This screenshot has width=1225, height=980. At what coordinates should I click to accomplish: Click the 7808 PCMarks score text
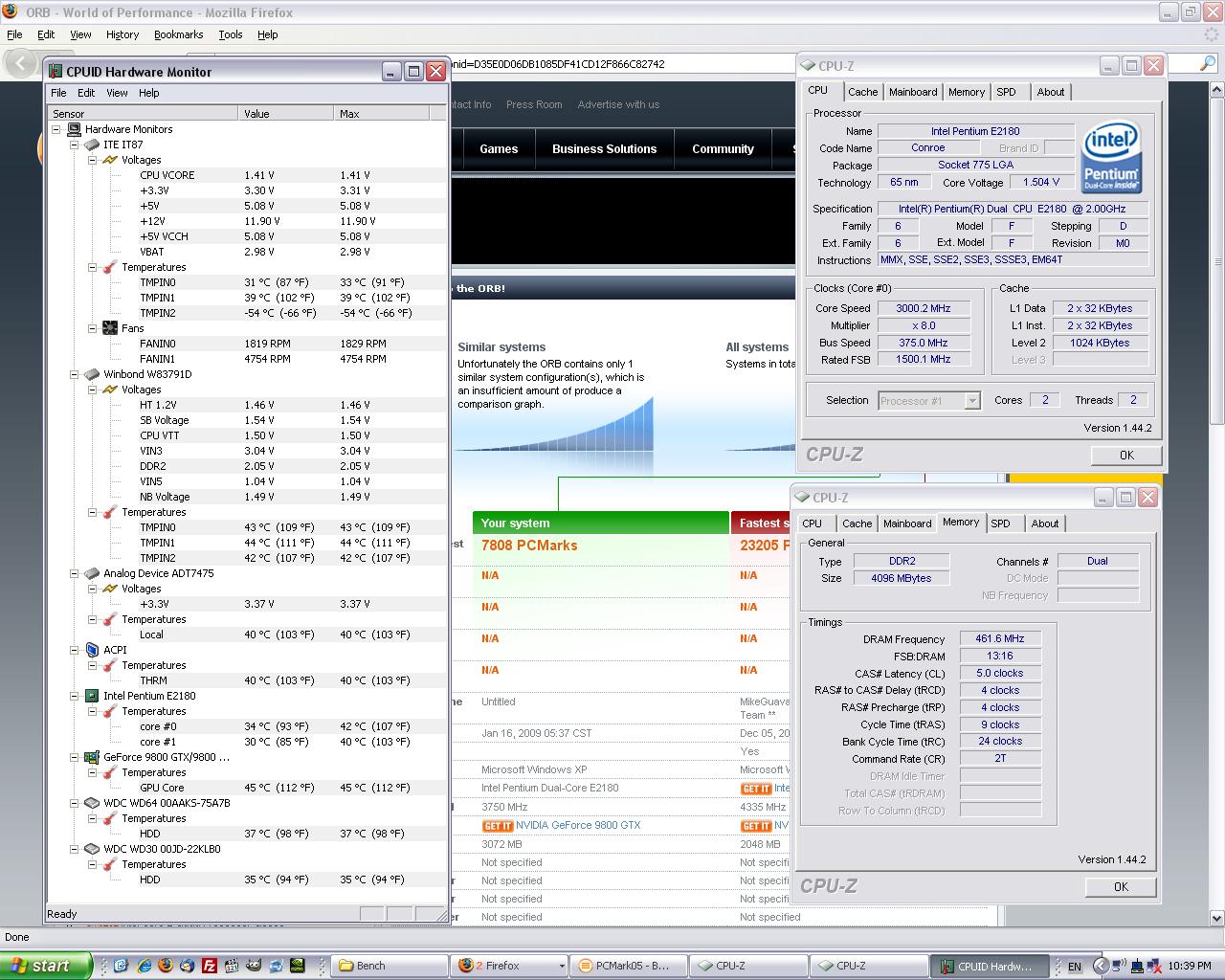point(529,546)
